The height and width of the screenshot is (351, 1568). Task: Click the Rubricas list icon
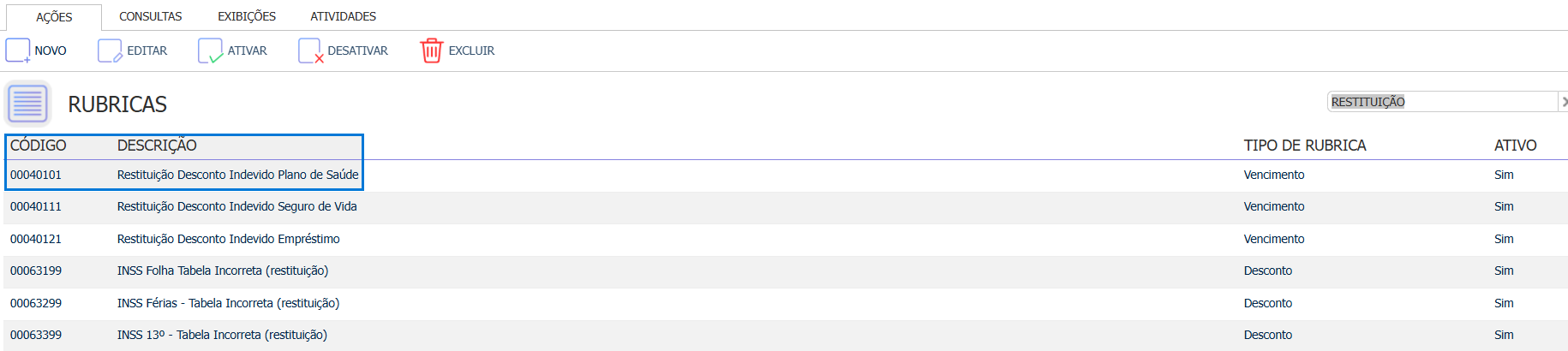click(28, 104)
